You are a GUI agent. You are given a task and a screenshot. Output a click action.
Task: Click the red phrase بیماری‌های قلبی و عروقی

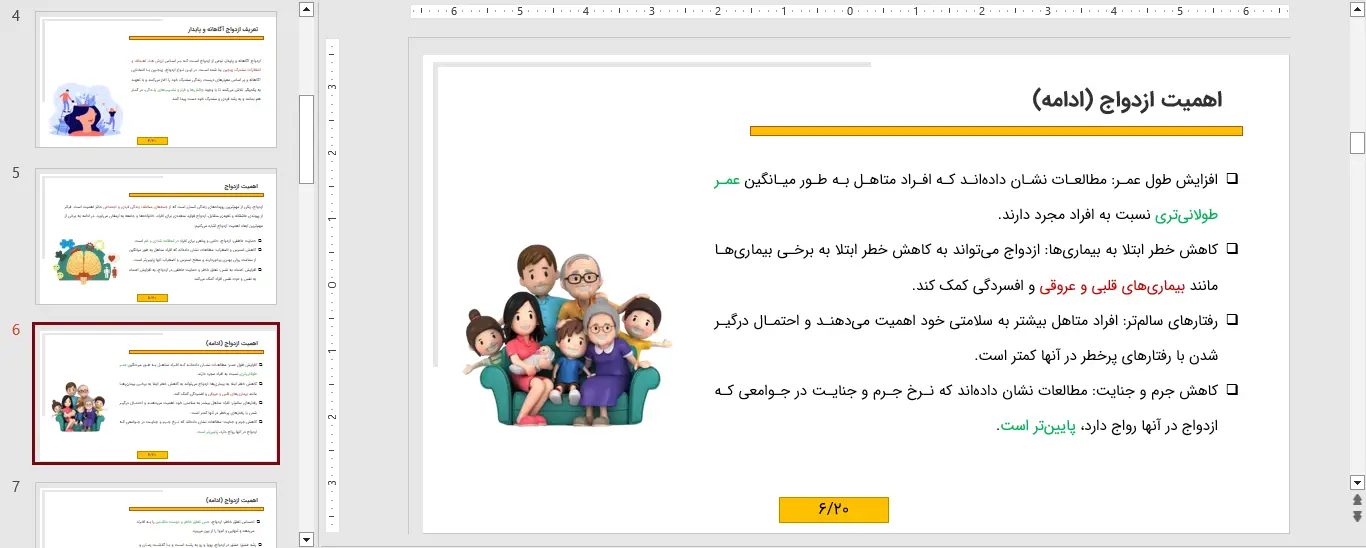[1112, 285]
